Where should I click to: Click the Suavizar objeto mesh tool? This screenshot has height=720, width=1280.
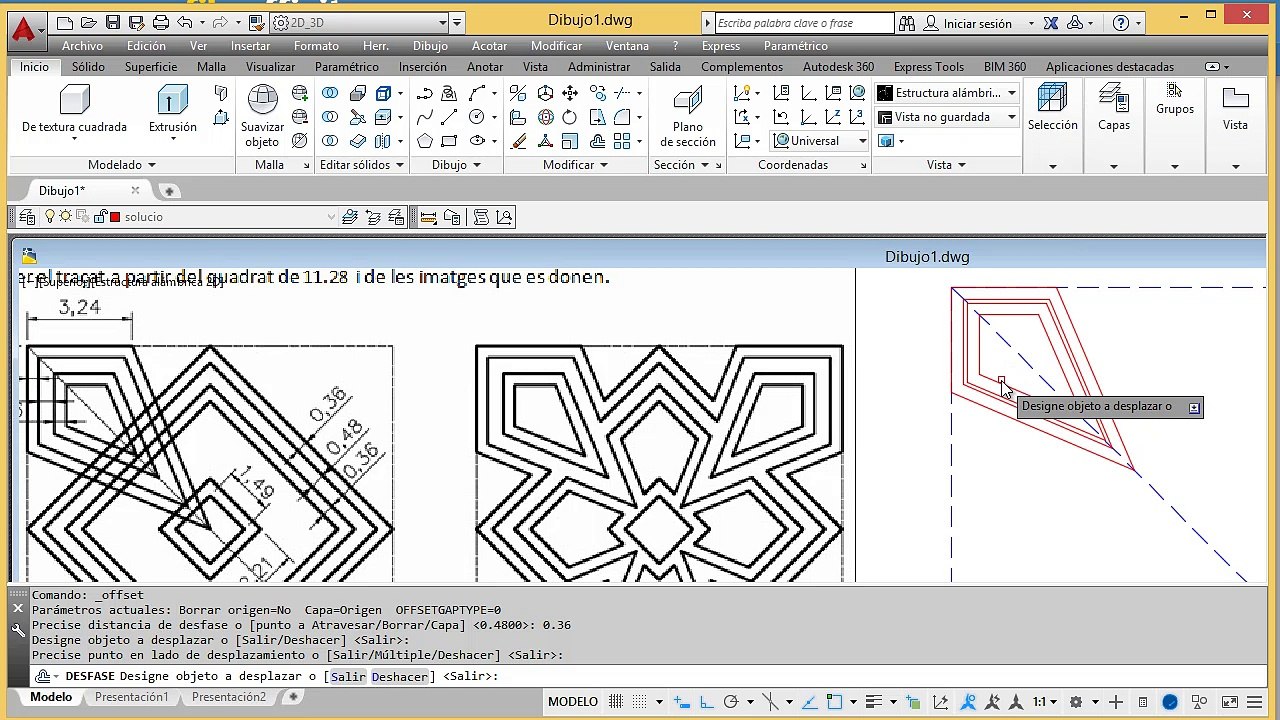coord(262,116)
